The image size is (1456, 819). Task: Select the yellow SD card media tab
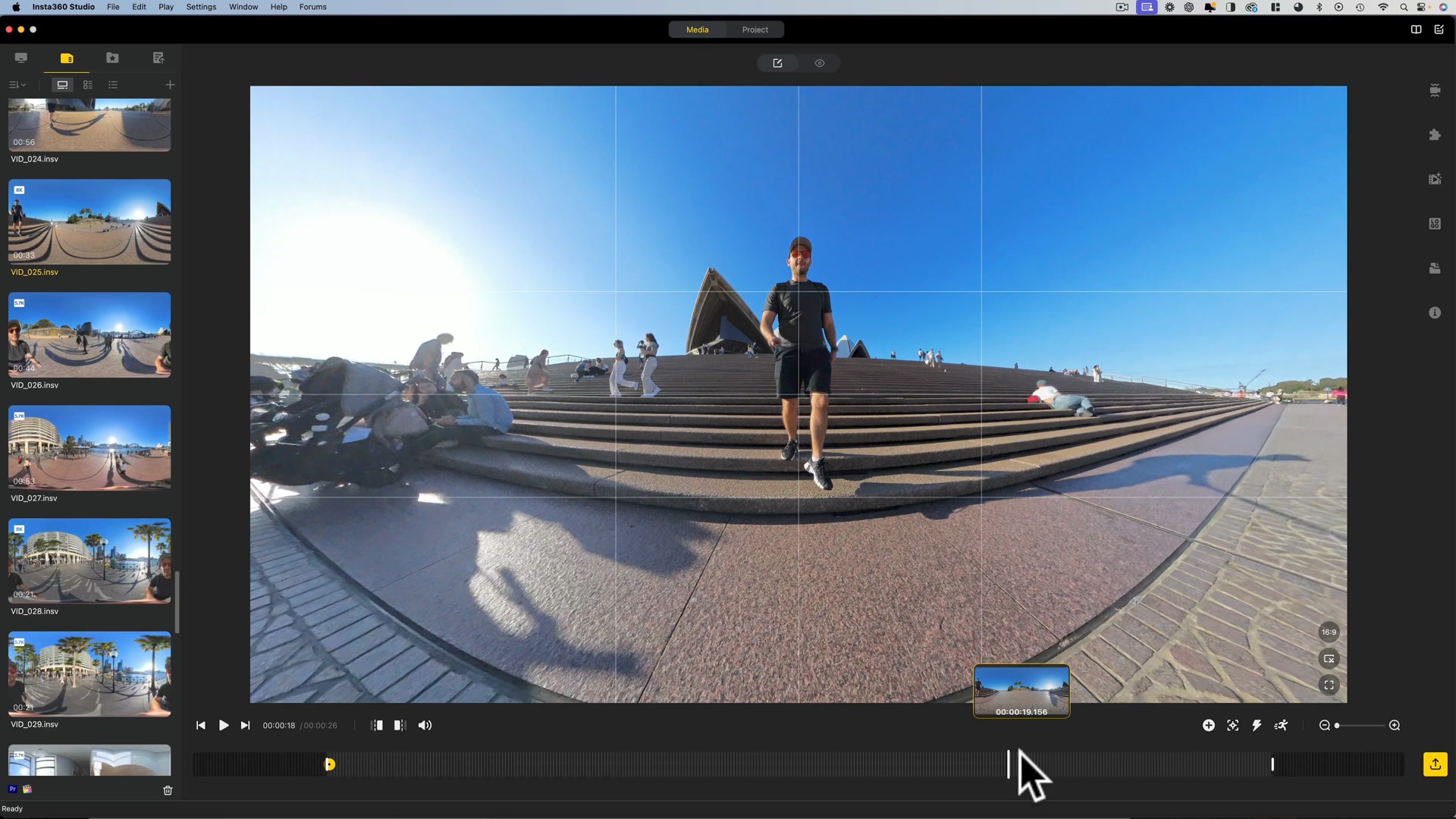(x=67, y=58)
